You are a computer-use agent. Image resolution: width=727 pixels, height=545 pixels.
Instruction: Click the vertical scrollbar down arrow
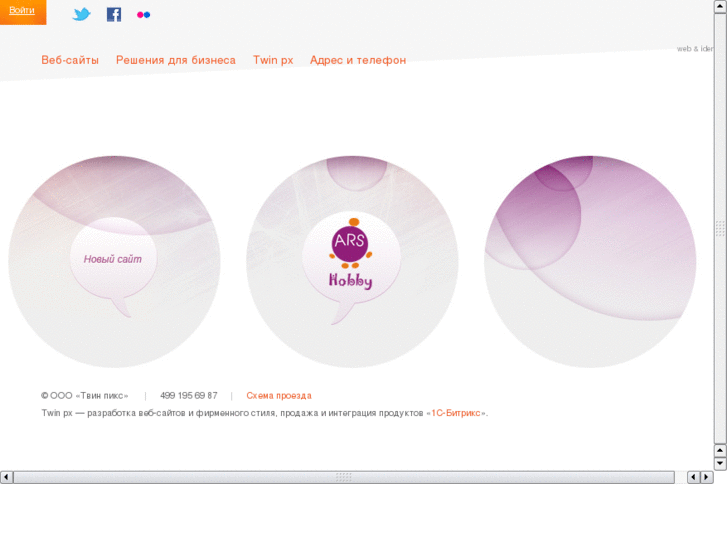coord(720,463)
